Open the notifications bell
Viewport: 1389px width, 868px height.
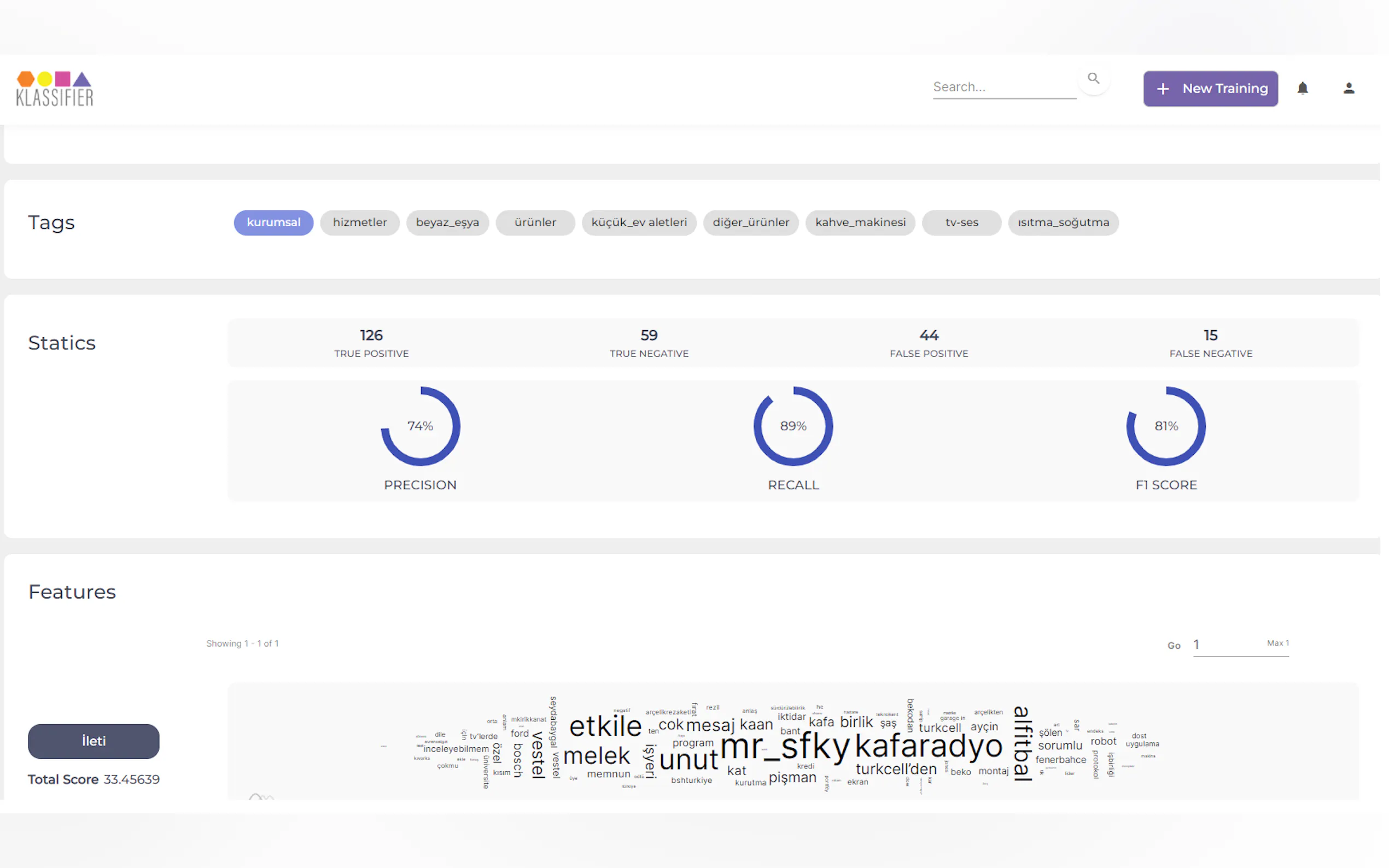click(1302, 89)
